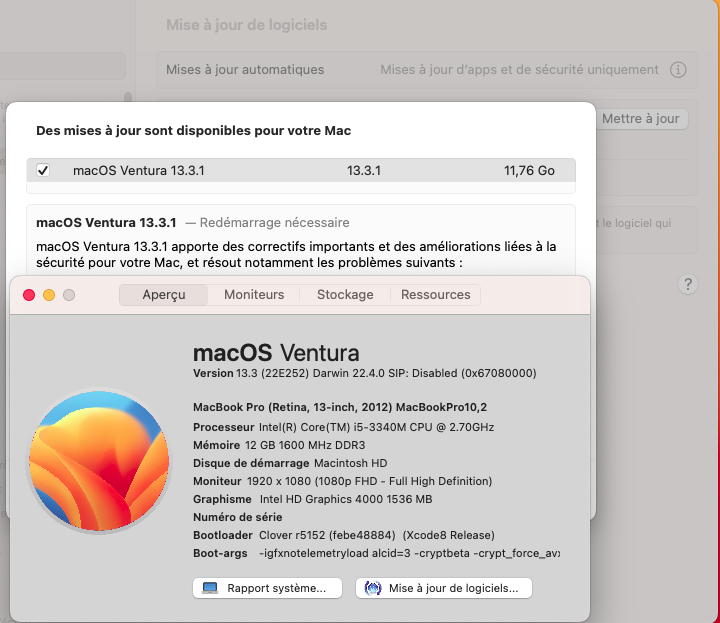The width and height of the screenshot is (720, 623).
Task: Click the Mises à jour automatiques row
Action: [x=427, y=70]
